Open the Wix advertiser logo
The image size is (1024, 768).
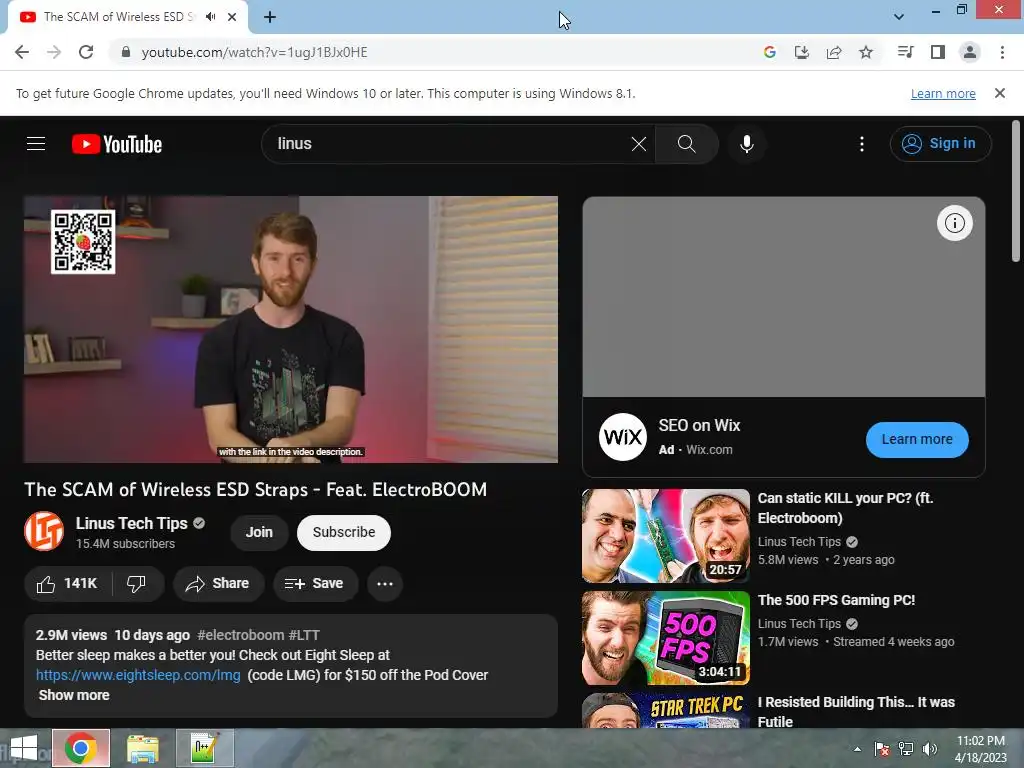point(622,437)
